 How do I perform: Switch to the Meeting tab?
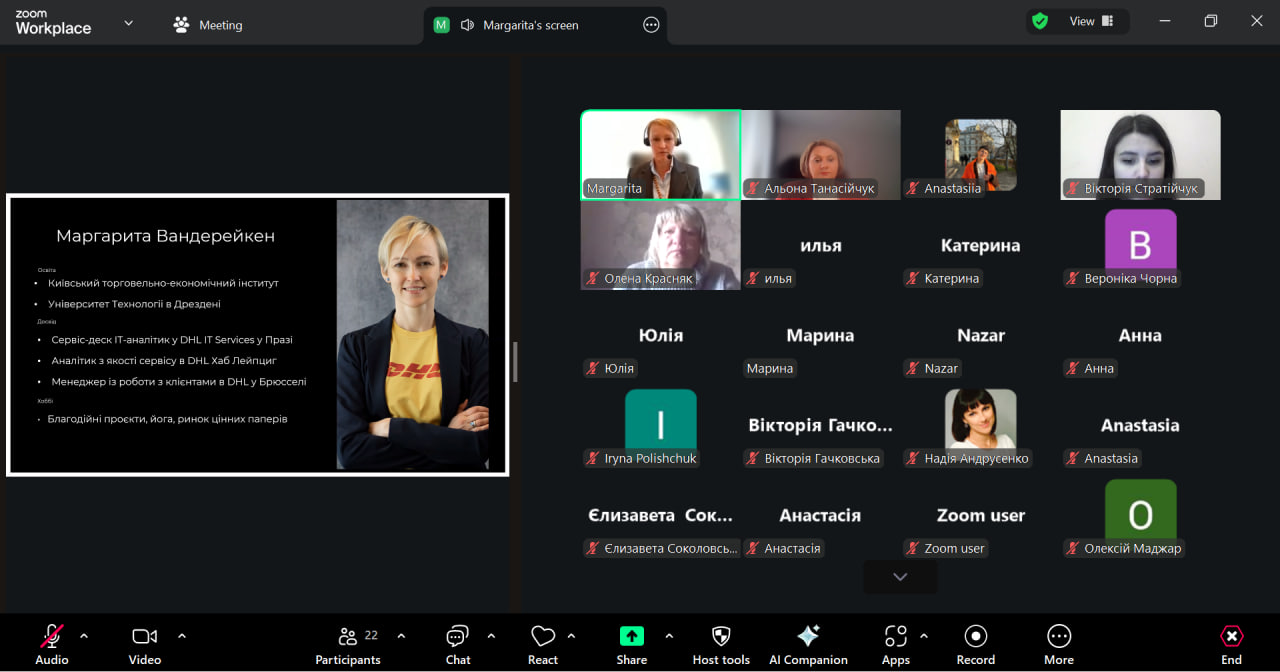(208, 25)
